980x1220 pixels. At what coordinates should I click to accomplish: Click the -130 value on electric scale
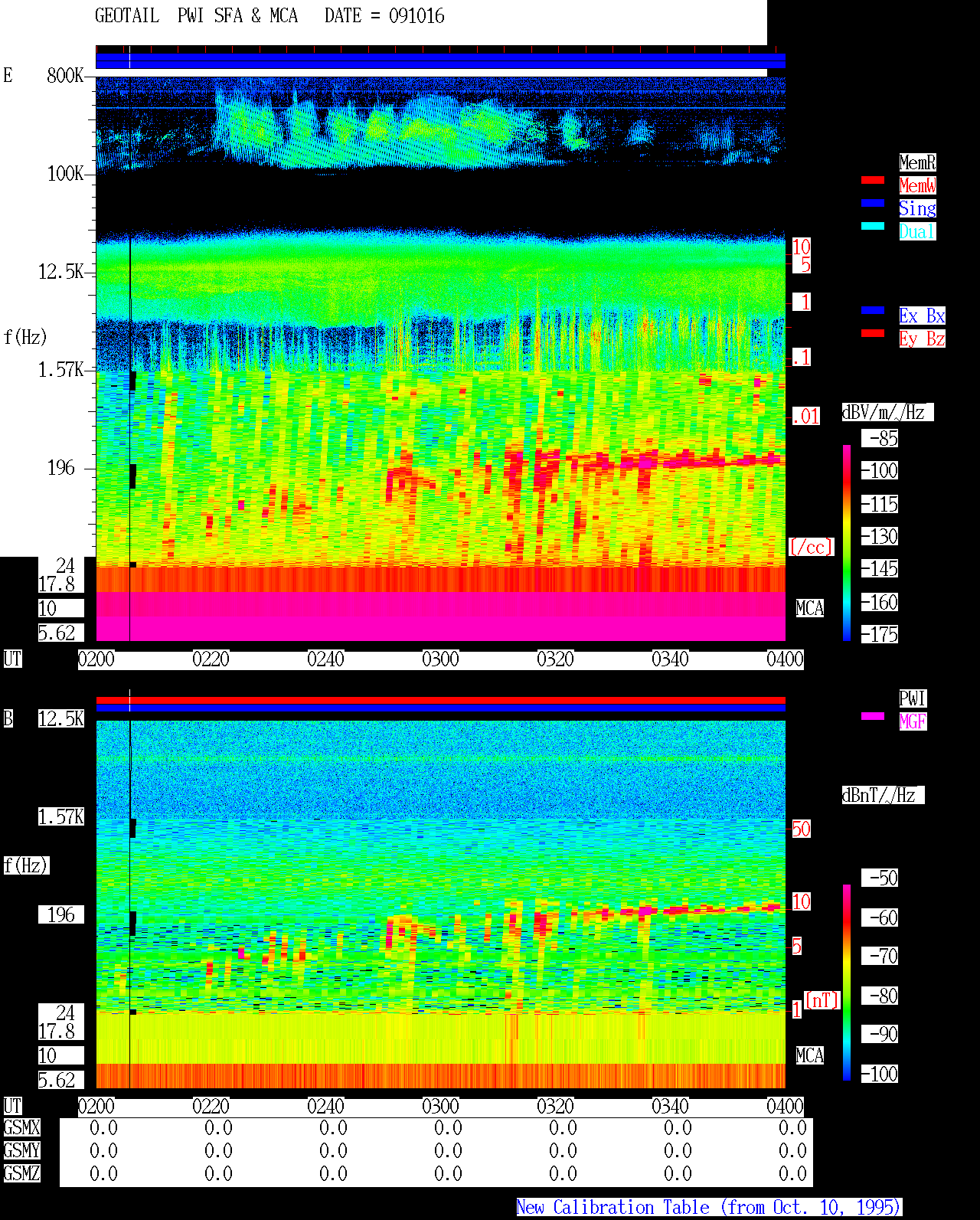[880, 536]
